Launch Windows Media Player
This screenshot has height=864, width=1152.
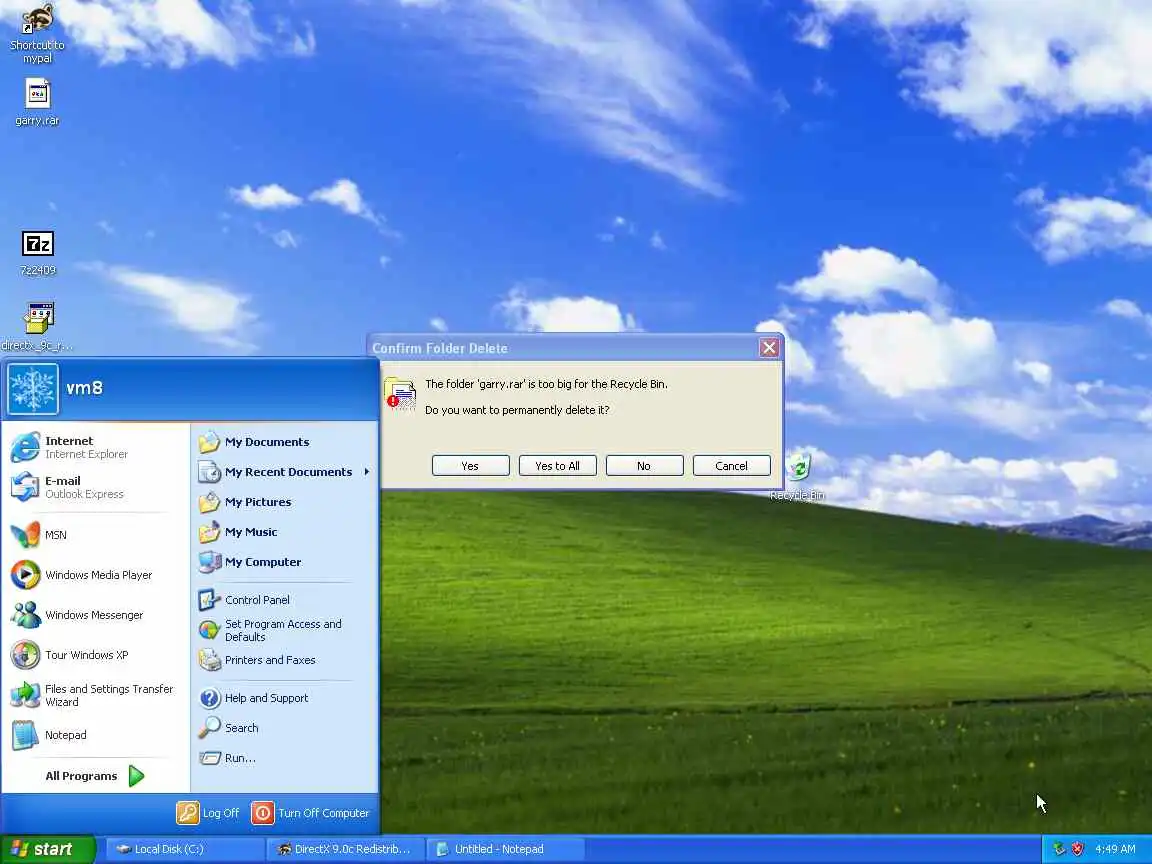(x=96, y=575)
